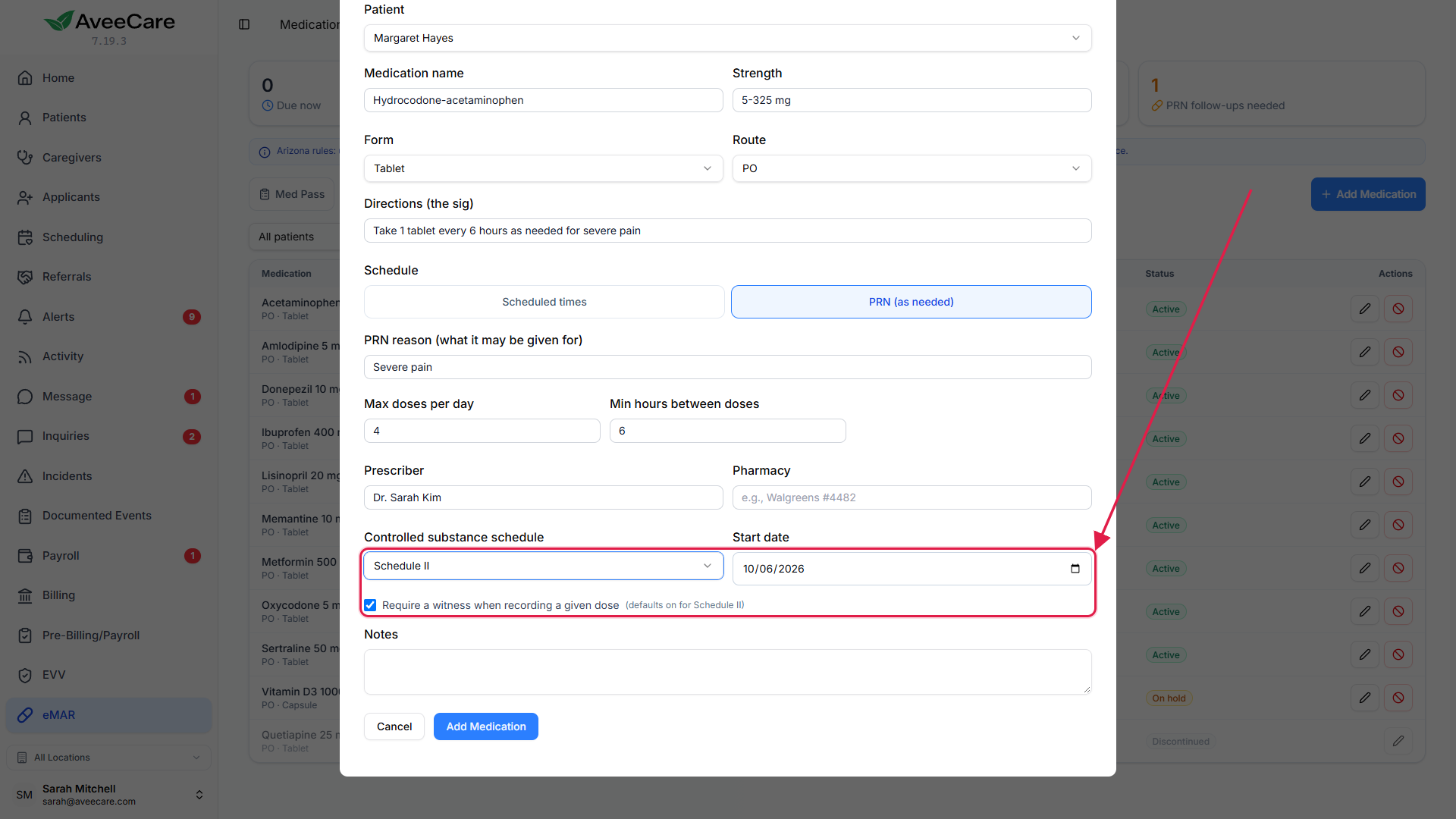Uncheck the require witness checkbox

(370, 605)
